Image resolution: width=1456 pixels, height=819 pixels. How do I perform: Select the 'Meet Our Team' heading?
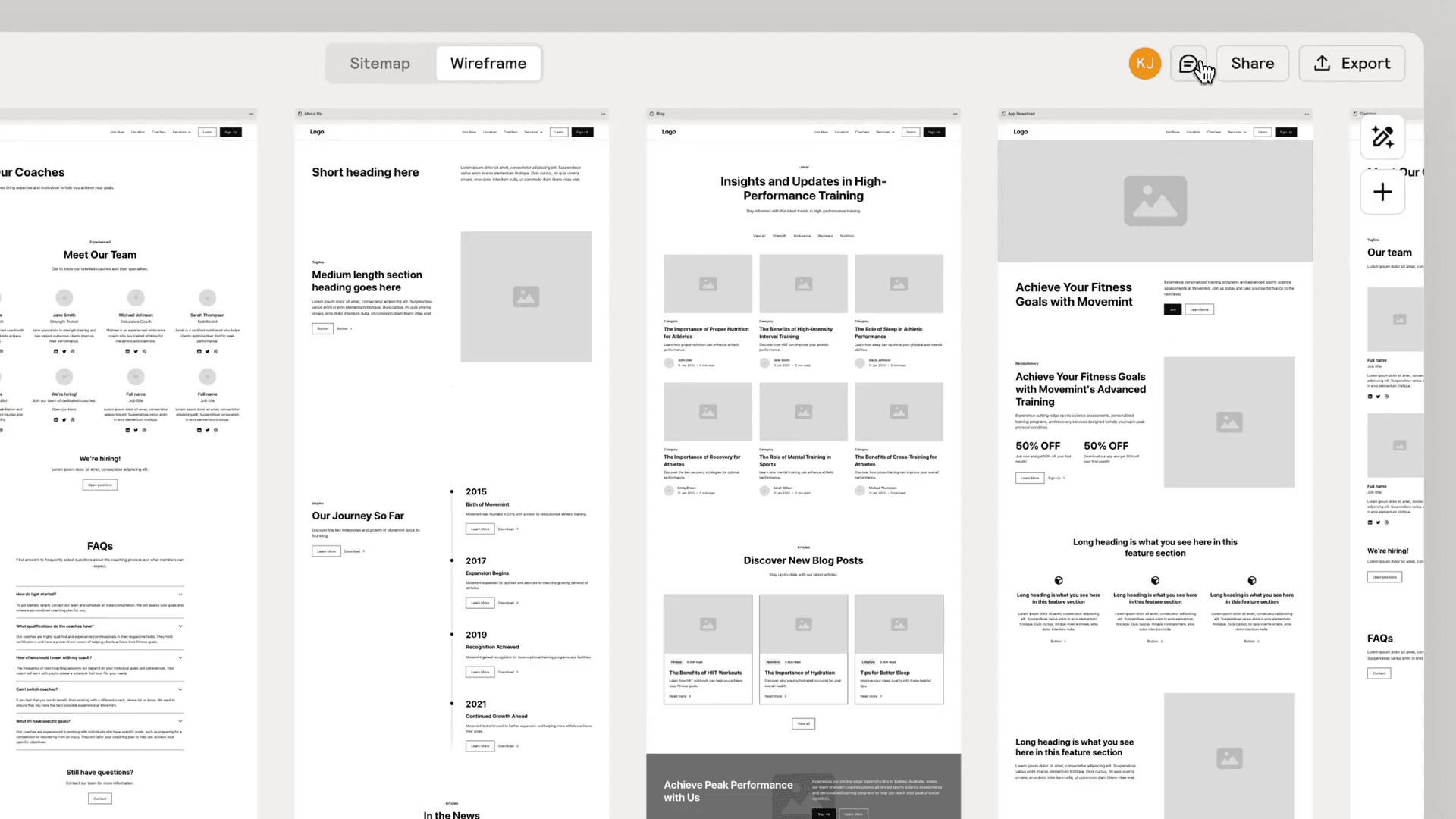pos(100,255)
